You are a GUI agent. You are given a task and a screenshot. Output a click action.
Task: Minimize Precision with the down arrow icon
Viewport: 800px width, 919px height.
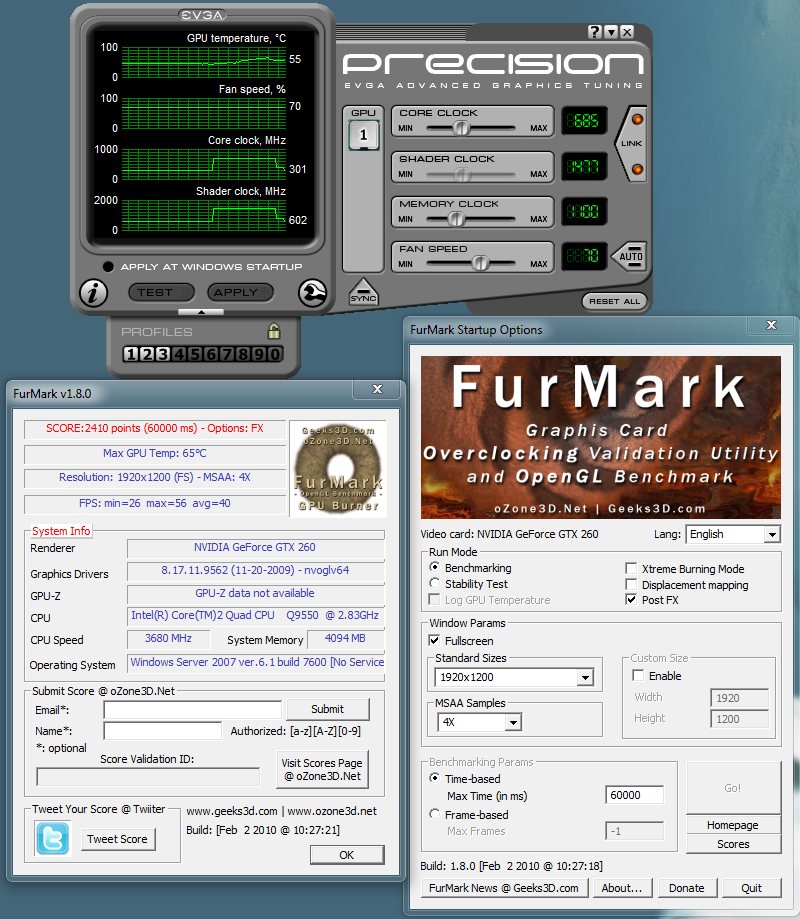pyautogui.click(x=611, y=32)
